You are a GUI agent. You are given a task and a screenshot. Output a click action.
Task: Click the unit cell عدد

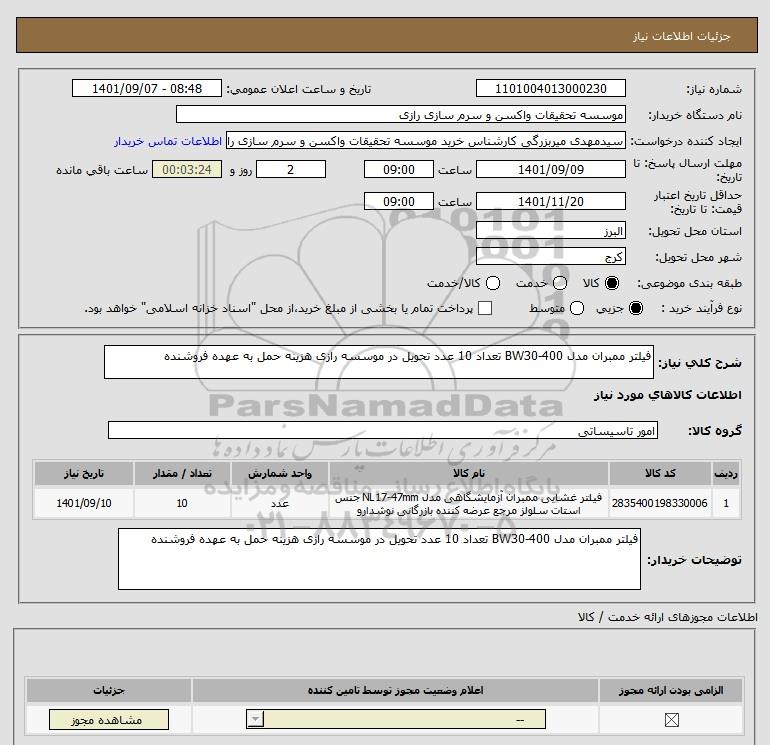(x=279, y=503)
